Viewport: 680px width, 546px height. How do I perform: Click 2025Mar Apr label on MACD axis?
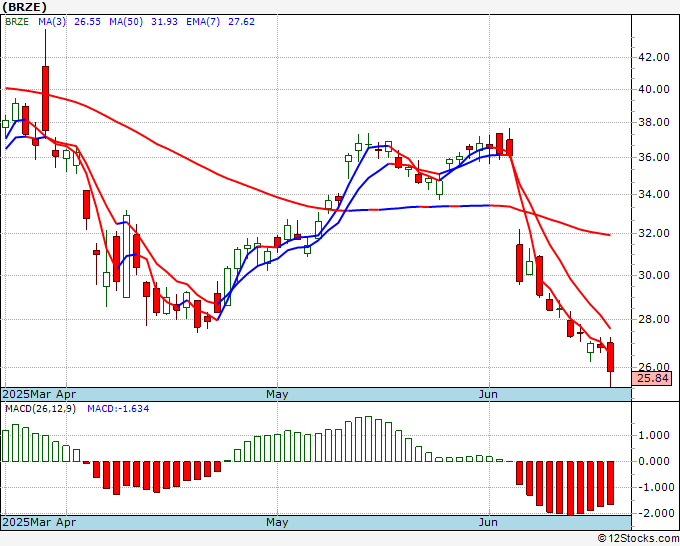(39, 522)
